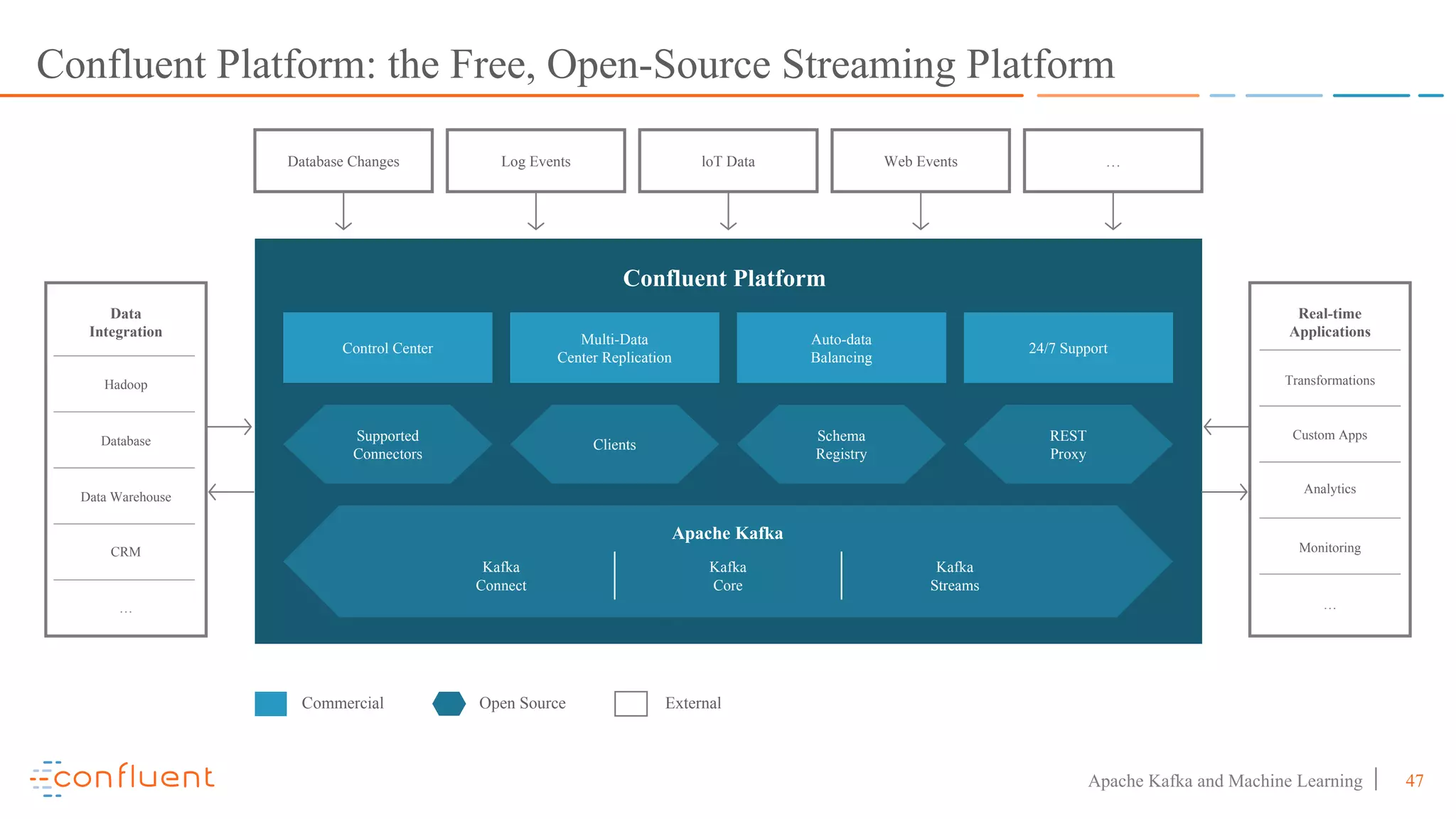The width and height of the screenshot is (1456, 819).
Task: Click the Kafka Streams label
Action: 954,576
